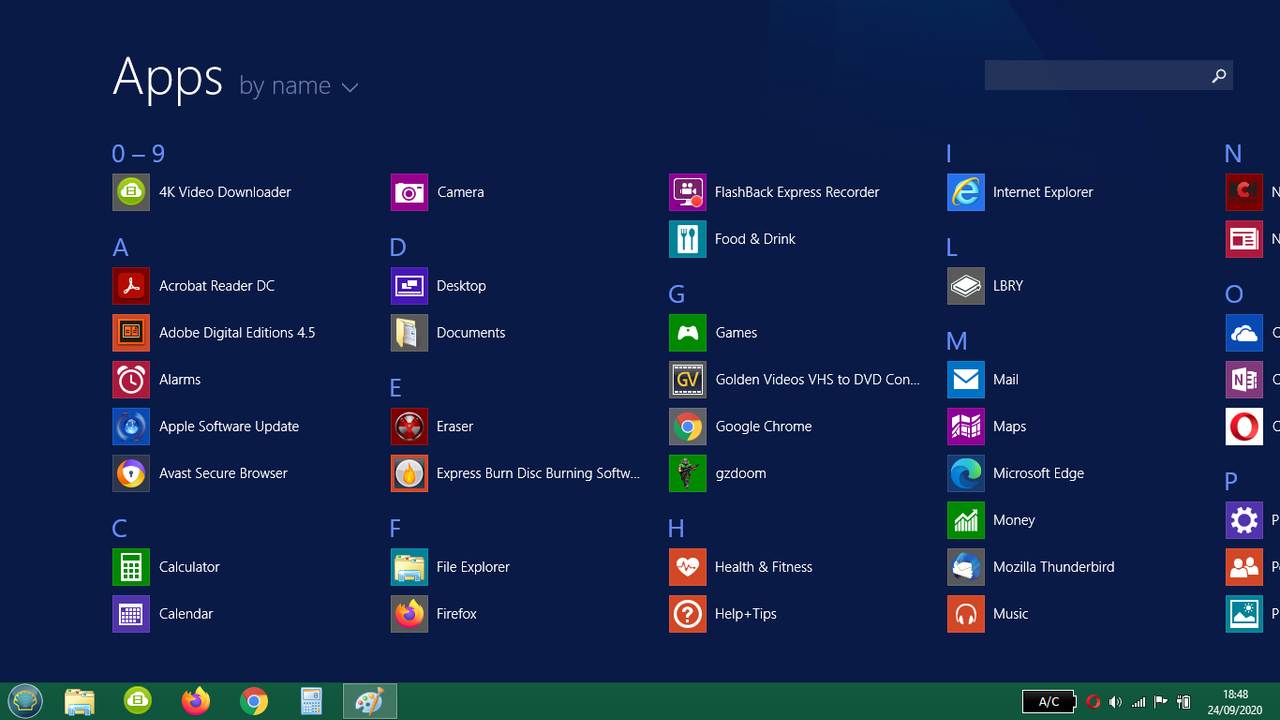Launch Golden Videos VHS to DVD Converter
Image resolution: width=1280 pixels, height=720 pixels.
click(x=794, y=380)
